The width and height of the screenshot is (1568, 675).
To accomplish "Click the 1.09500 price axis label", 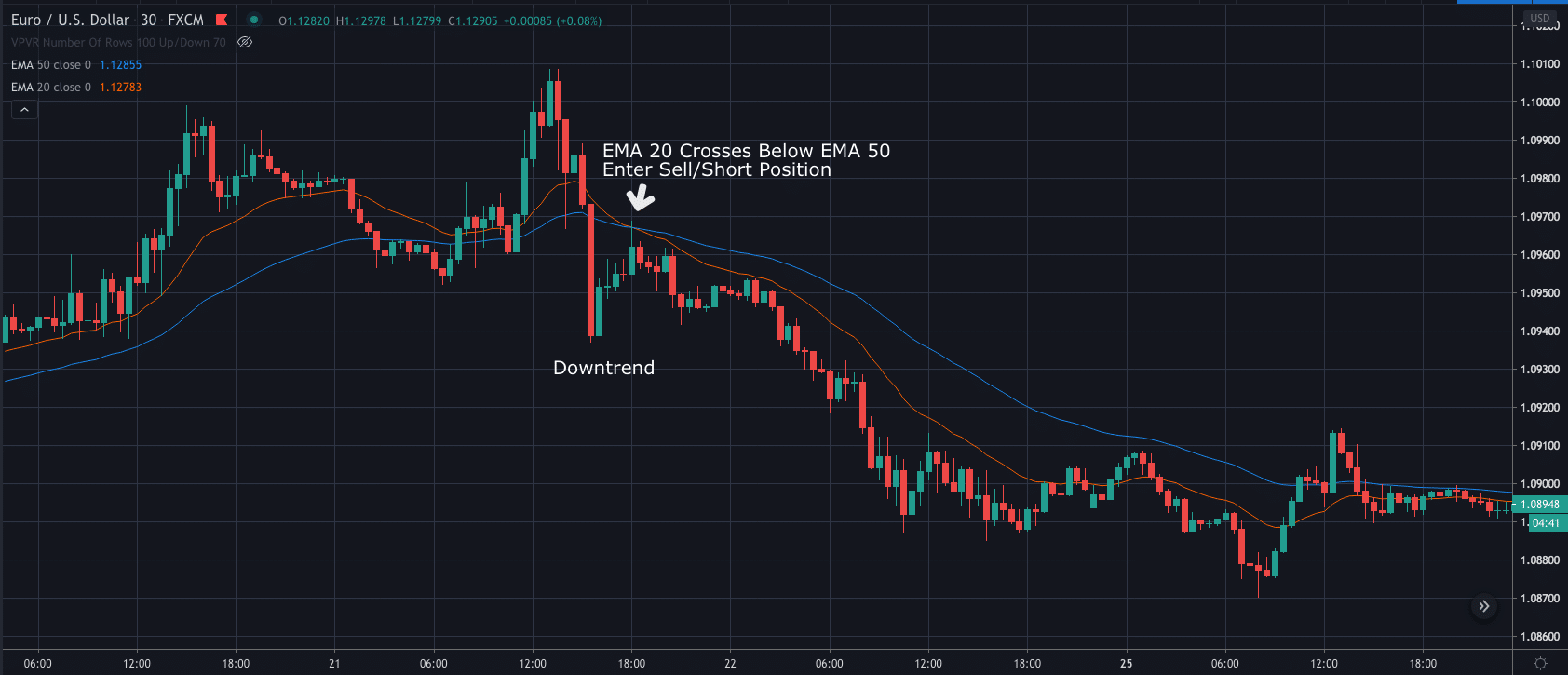I will pyautogui.click(x=1540, y=292).
